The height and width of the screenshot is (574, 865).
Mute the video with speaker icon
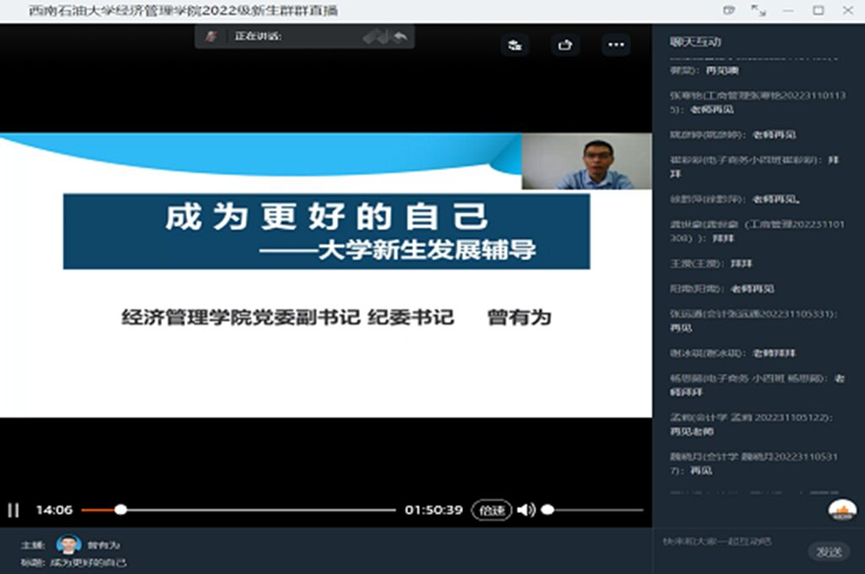coord(526,510)
